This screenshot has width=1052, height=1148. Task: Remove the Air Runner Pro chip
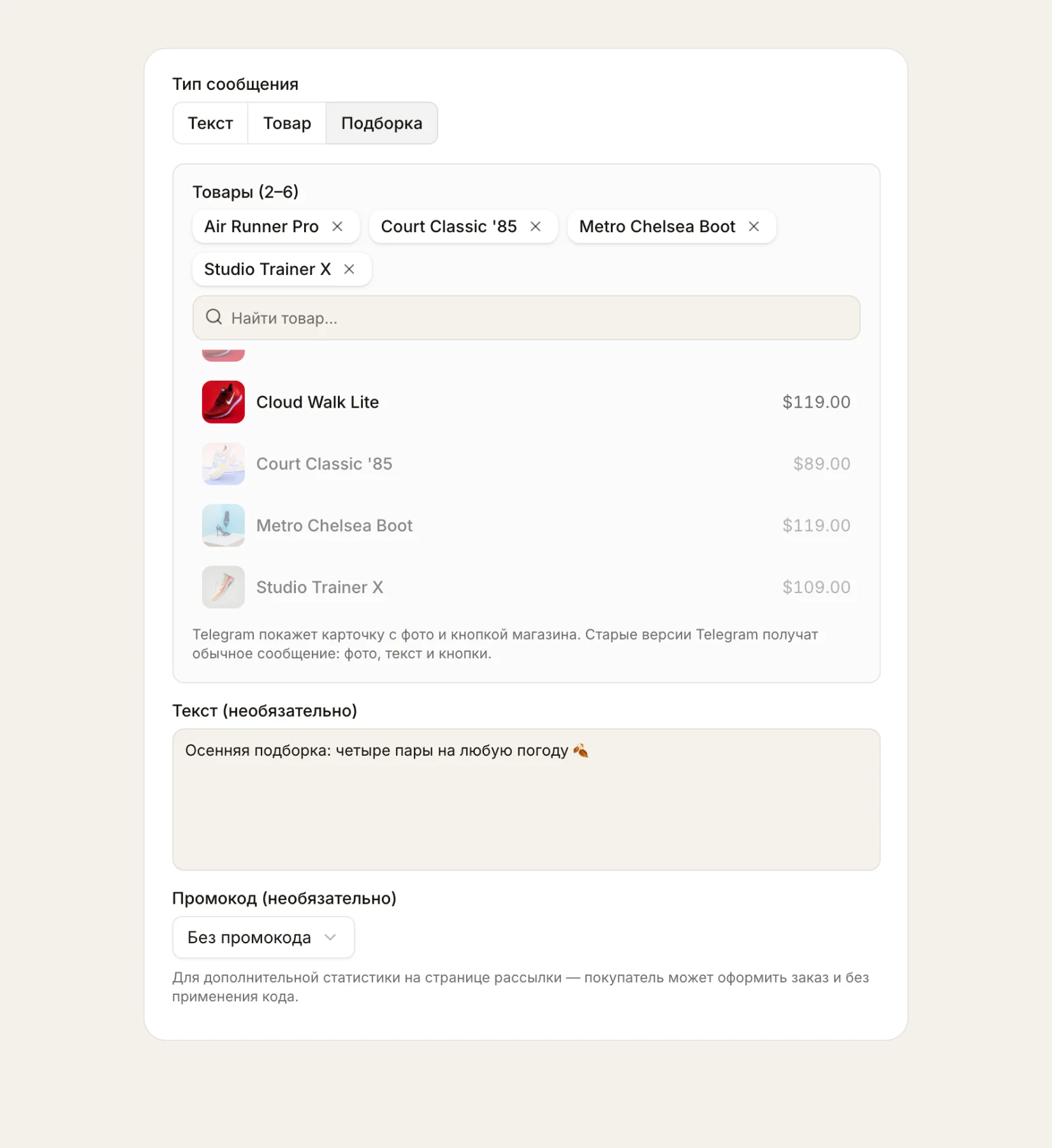[x=337, y=226]
